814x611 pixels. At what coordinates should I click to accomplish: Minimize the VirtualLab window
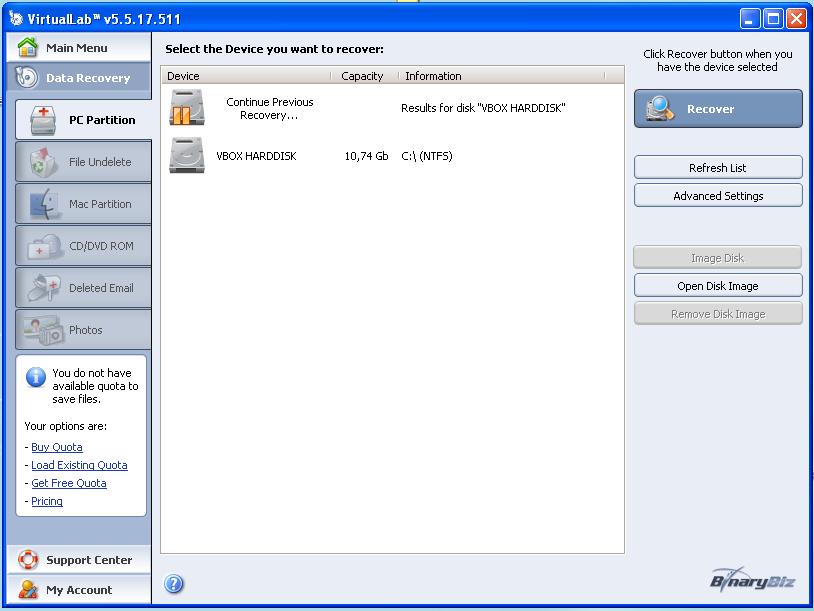click(750, 19)
